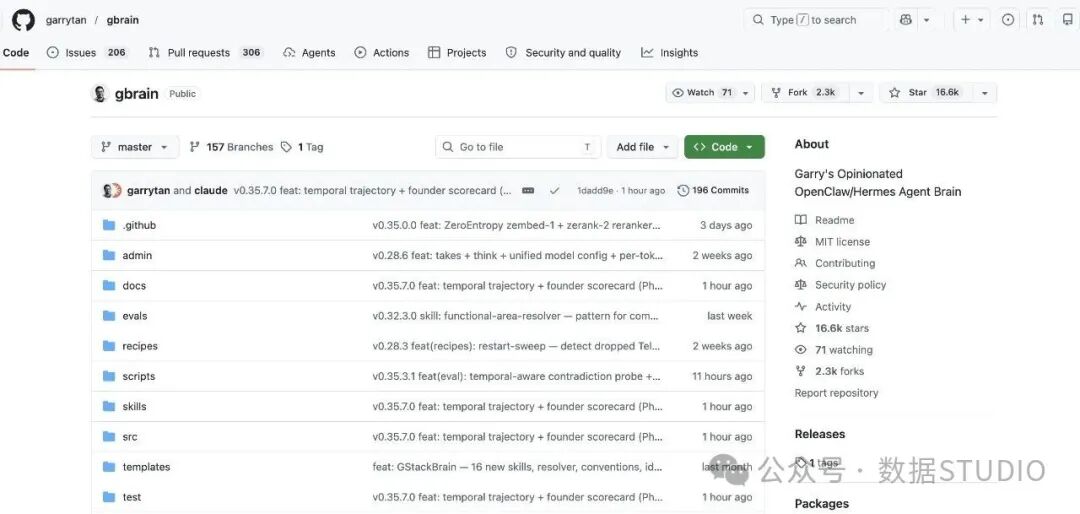
Task: Switch to the Code tab
Action: click(16, 52)
